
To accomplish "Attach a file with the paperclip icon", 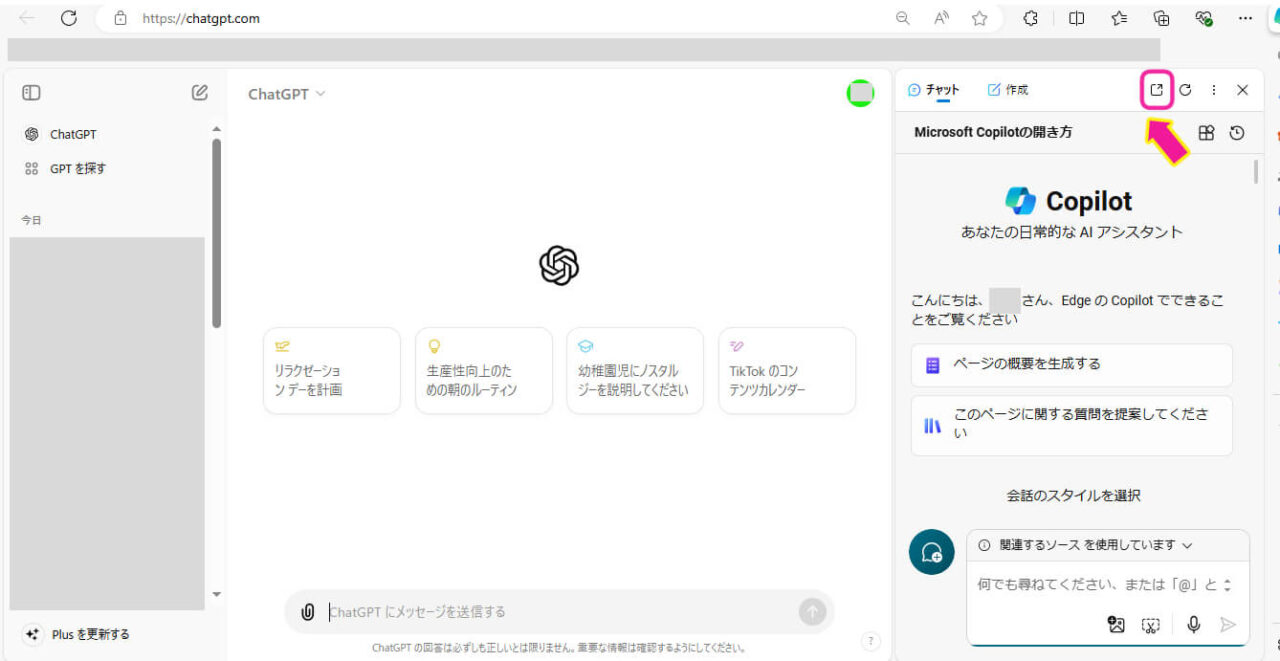I will [308, 612].
